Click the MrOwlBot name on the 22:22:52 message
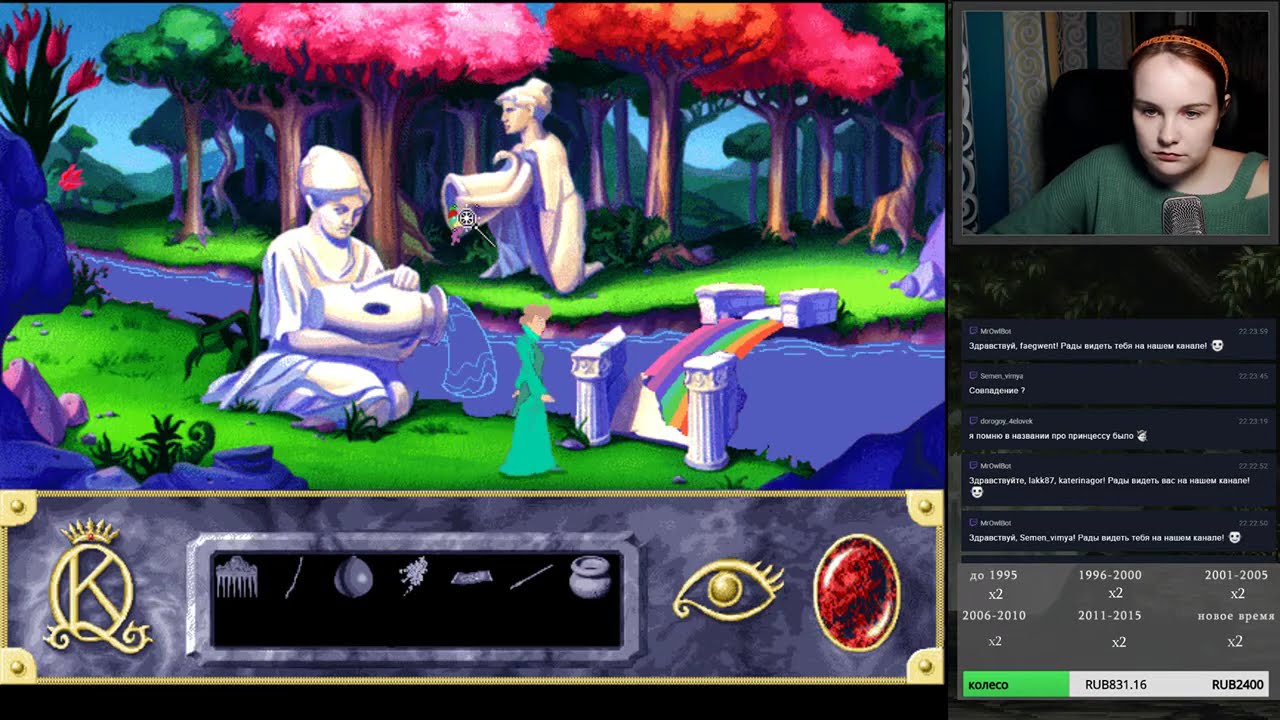 996,466
